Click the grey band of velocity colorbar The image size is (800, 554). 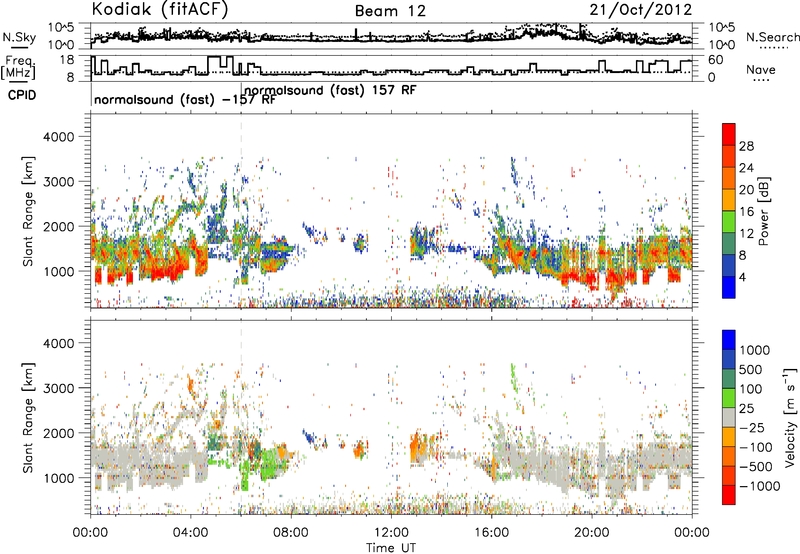click(729, 417)
